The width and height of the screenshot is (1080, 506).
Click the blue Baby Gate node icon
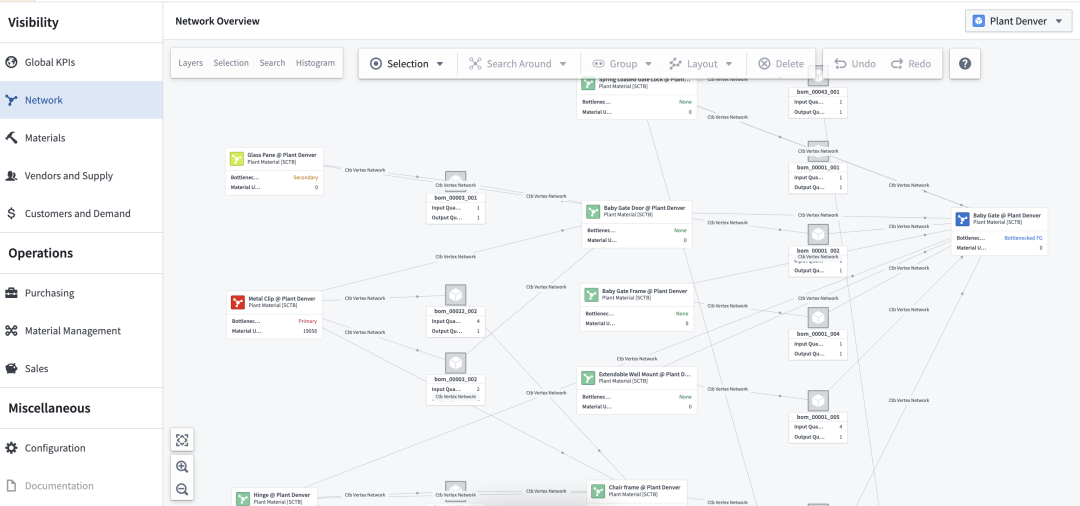click(962, 218)
